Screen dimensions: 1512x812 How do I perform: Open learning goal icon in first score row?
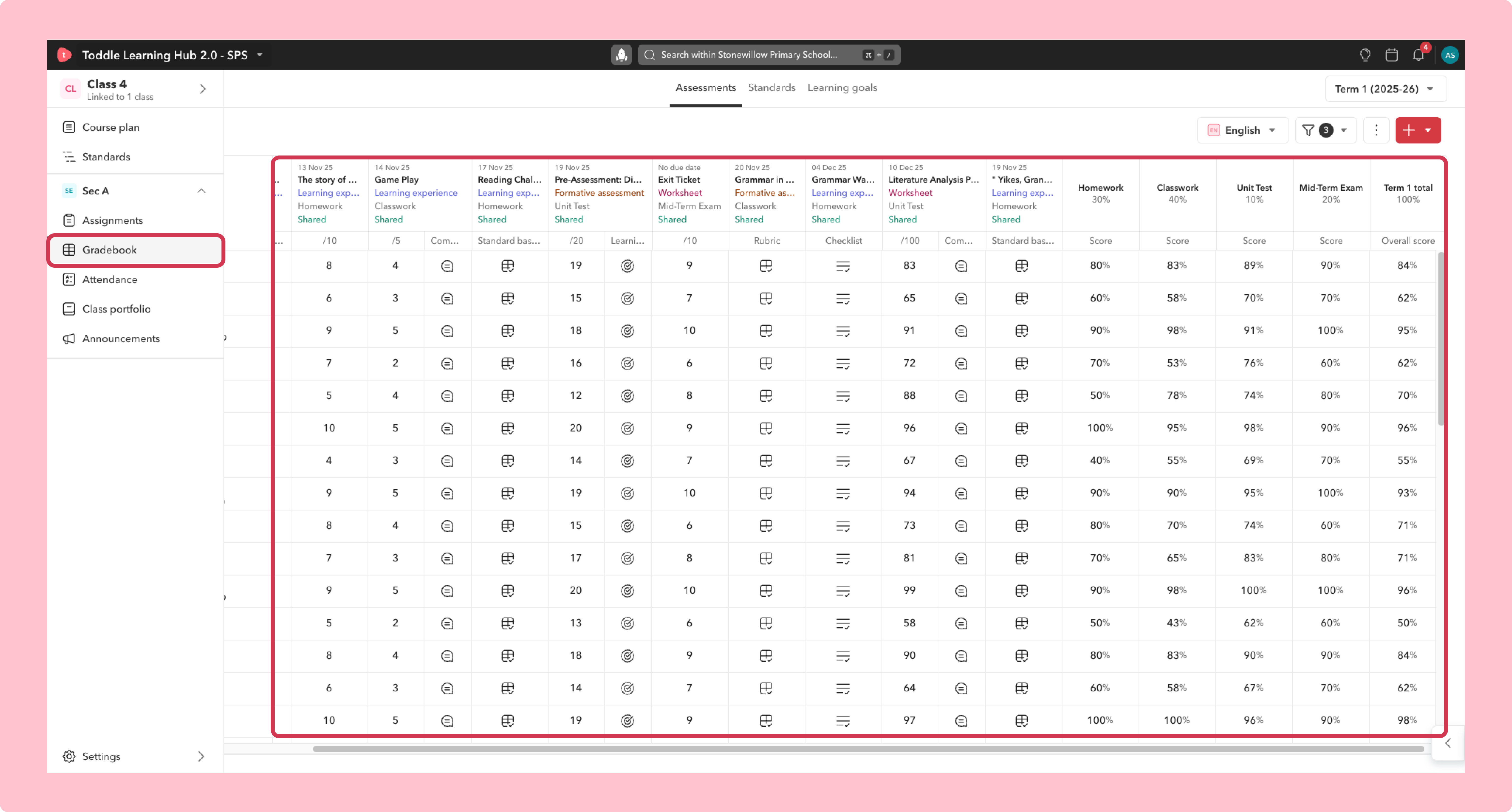click(628, 266)
